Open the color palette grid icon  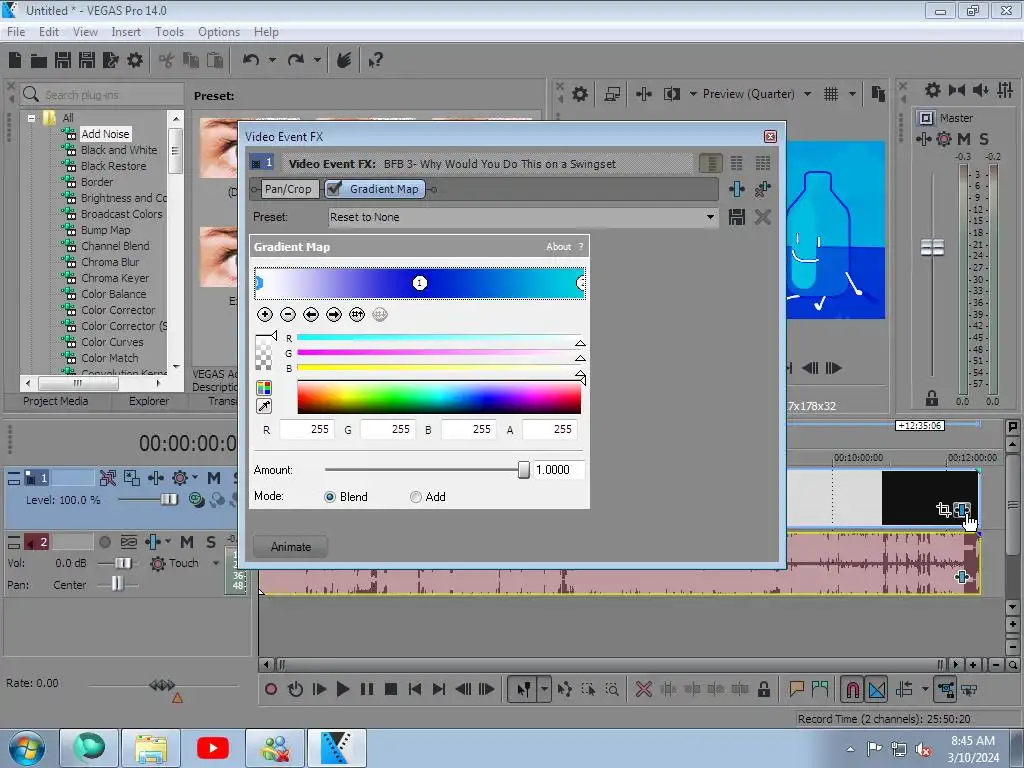point(264,388)
